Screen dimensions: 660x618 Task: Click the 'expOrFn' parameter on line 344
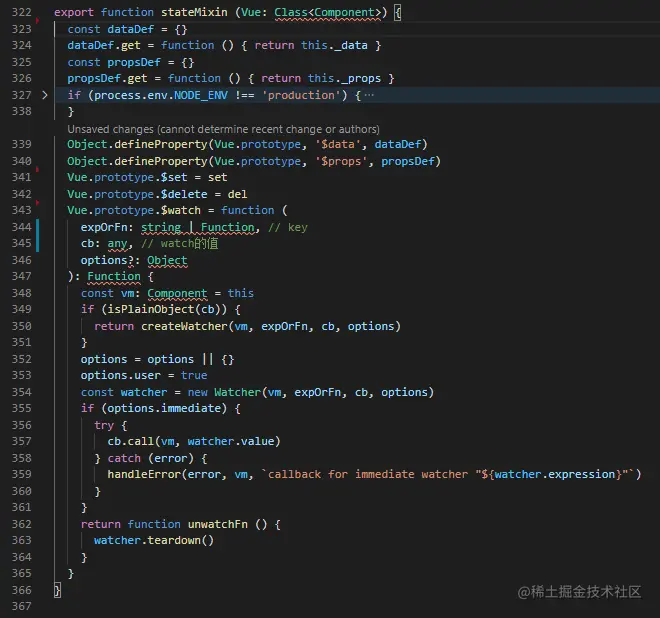coord(104,227)
